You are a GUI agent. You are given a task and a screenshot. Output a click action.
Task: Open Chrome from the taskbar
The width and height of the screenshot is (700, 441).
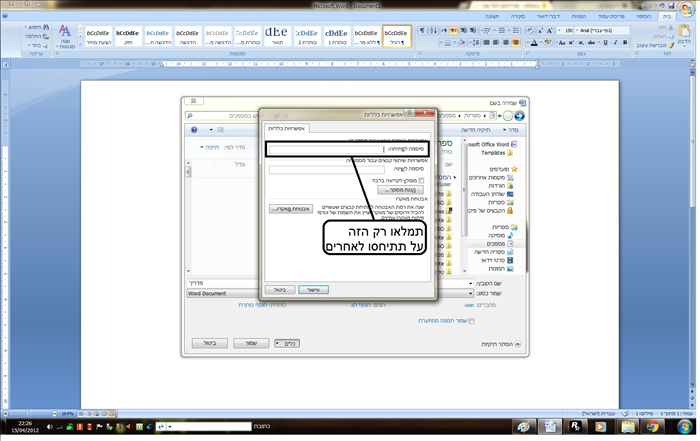(x=653, y=427)
